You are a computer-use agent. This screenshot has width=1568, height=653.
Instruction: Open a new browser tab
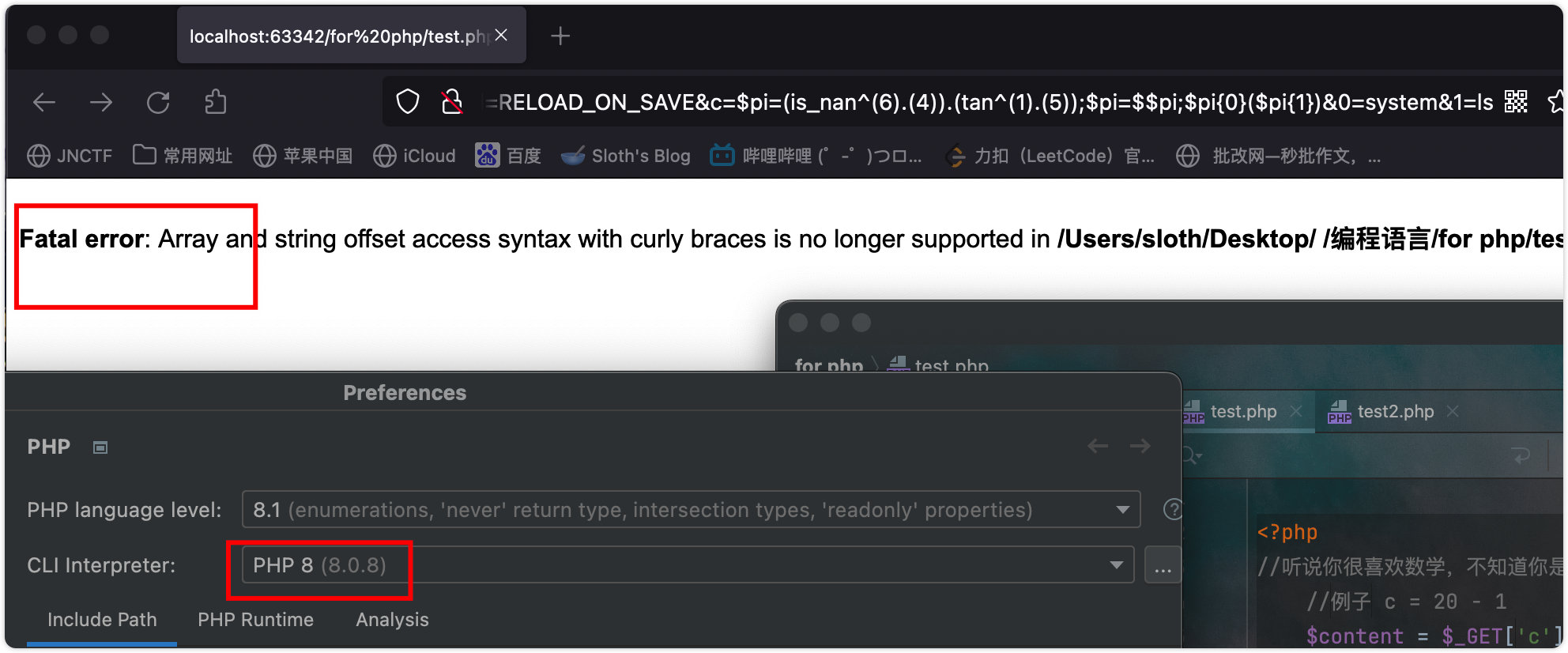560,36
